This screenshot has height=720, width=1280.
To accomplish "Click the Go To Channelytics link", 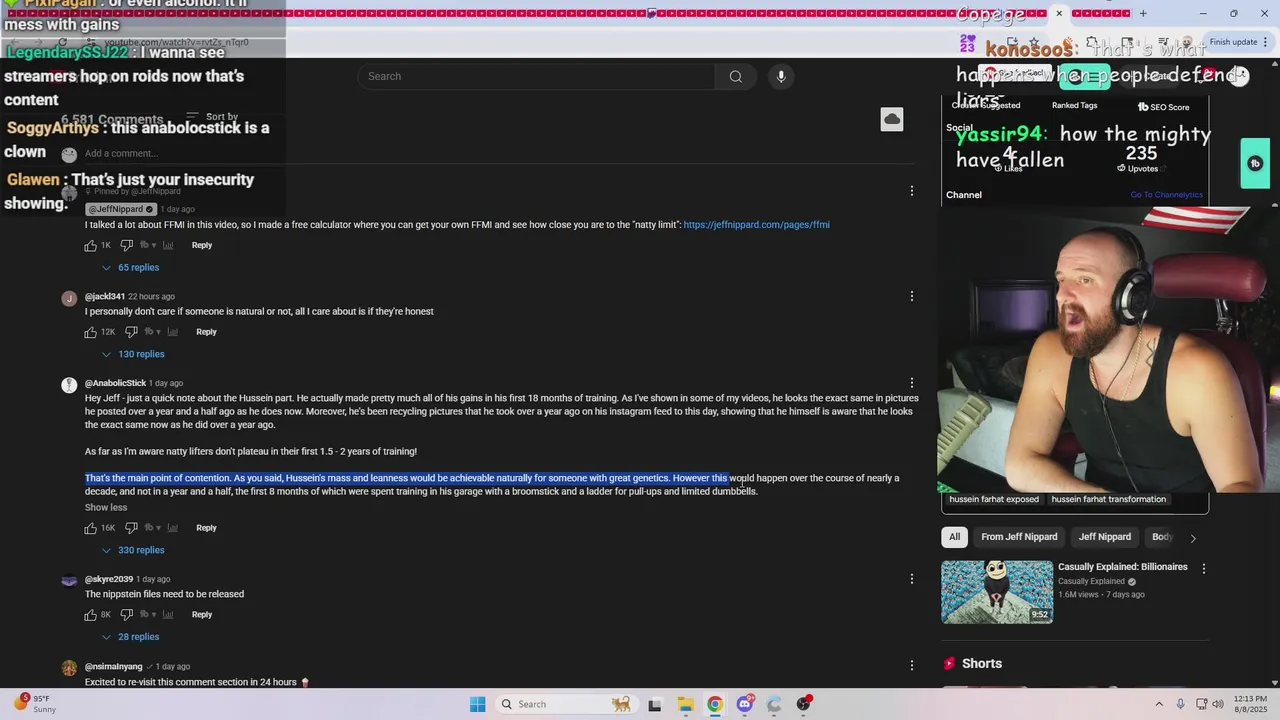I will pos(1166,195).
